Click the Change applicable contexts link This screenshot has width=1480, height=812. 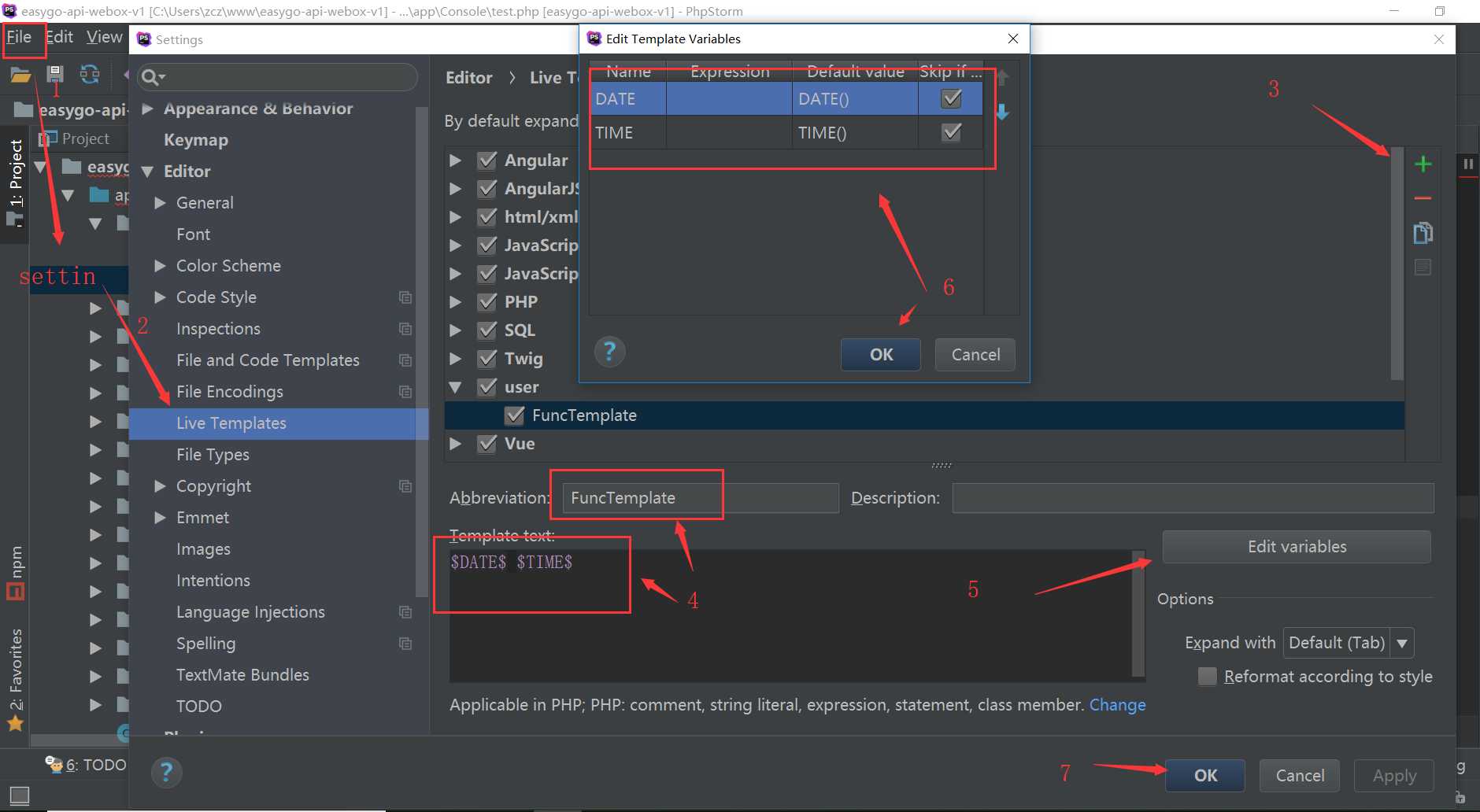pos(1117,705)
